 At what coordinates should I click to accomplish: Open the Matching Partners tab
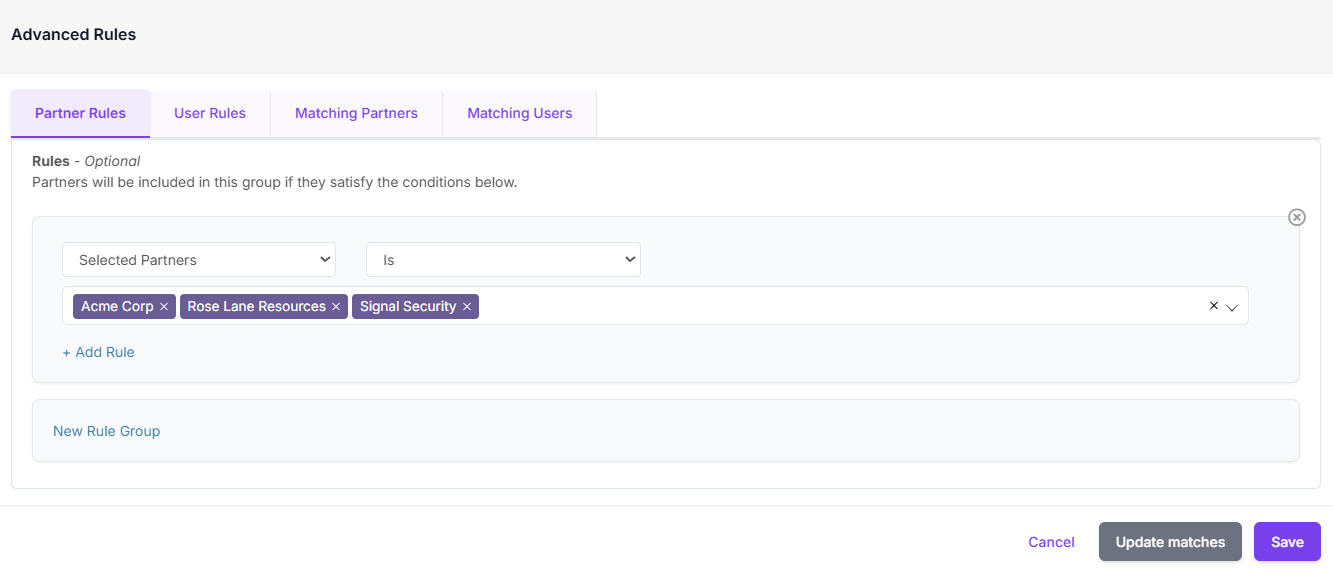pos(356,113)
